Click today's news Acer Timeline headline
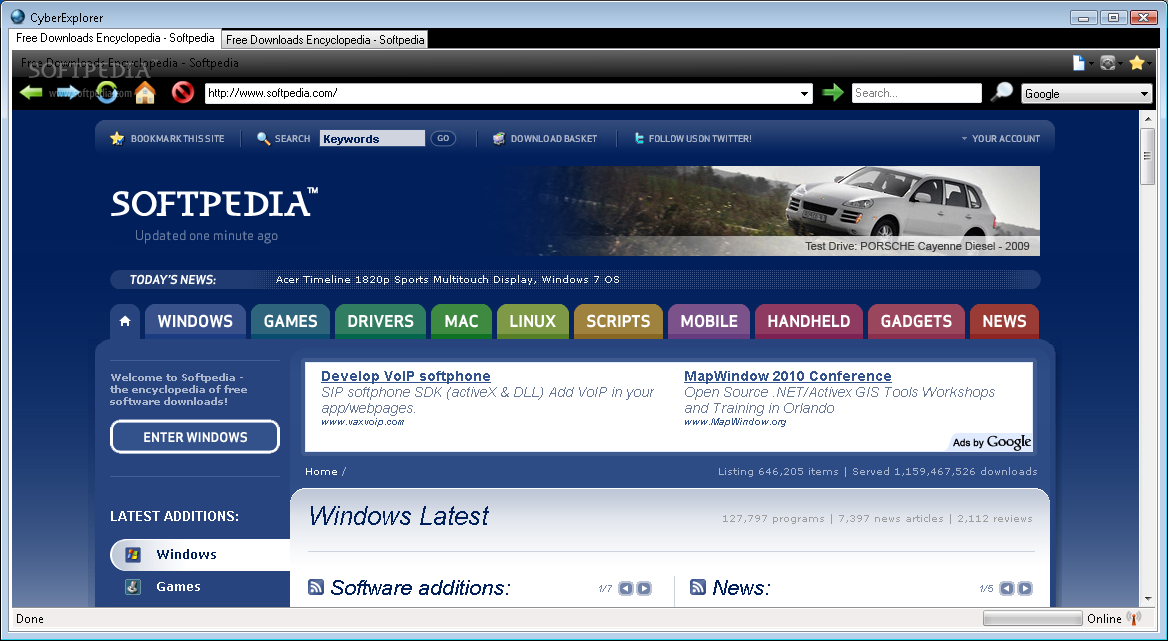Image resolution: width=1168 pixels, height=641 pixels. coord(448,279)
